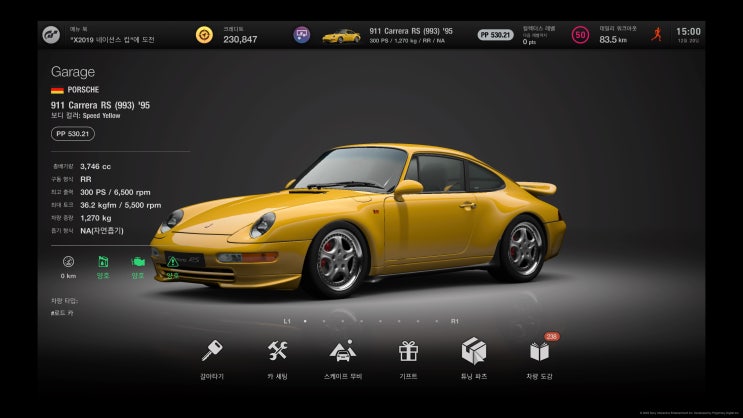The width and height of the screenshot is (743, 418).
Task: Open the tuning parts box icon
Action: tap(474, 351)
